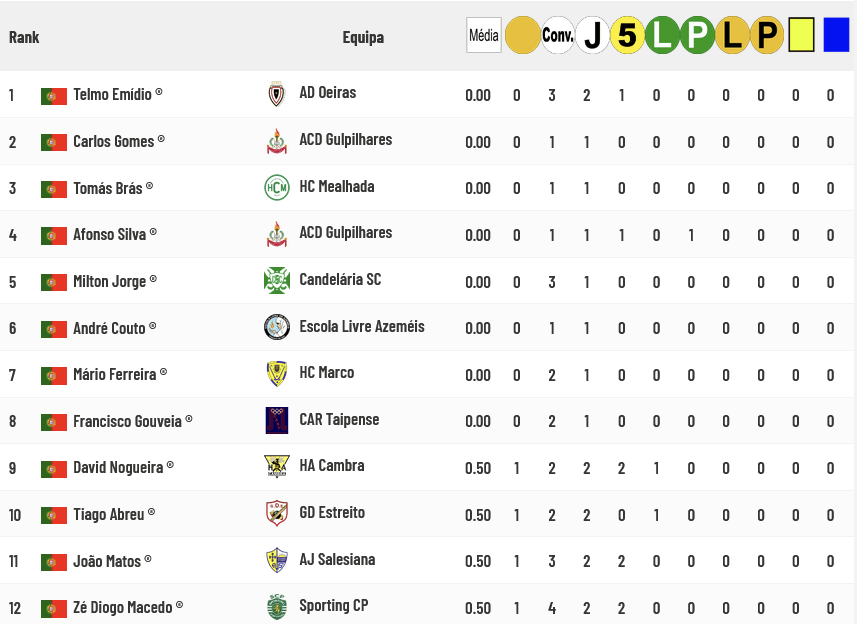Sort table by Equipa header
The height and width of the screenshot is (624, 857).
[x=363, y=37]
